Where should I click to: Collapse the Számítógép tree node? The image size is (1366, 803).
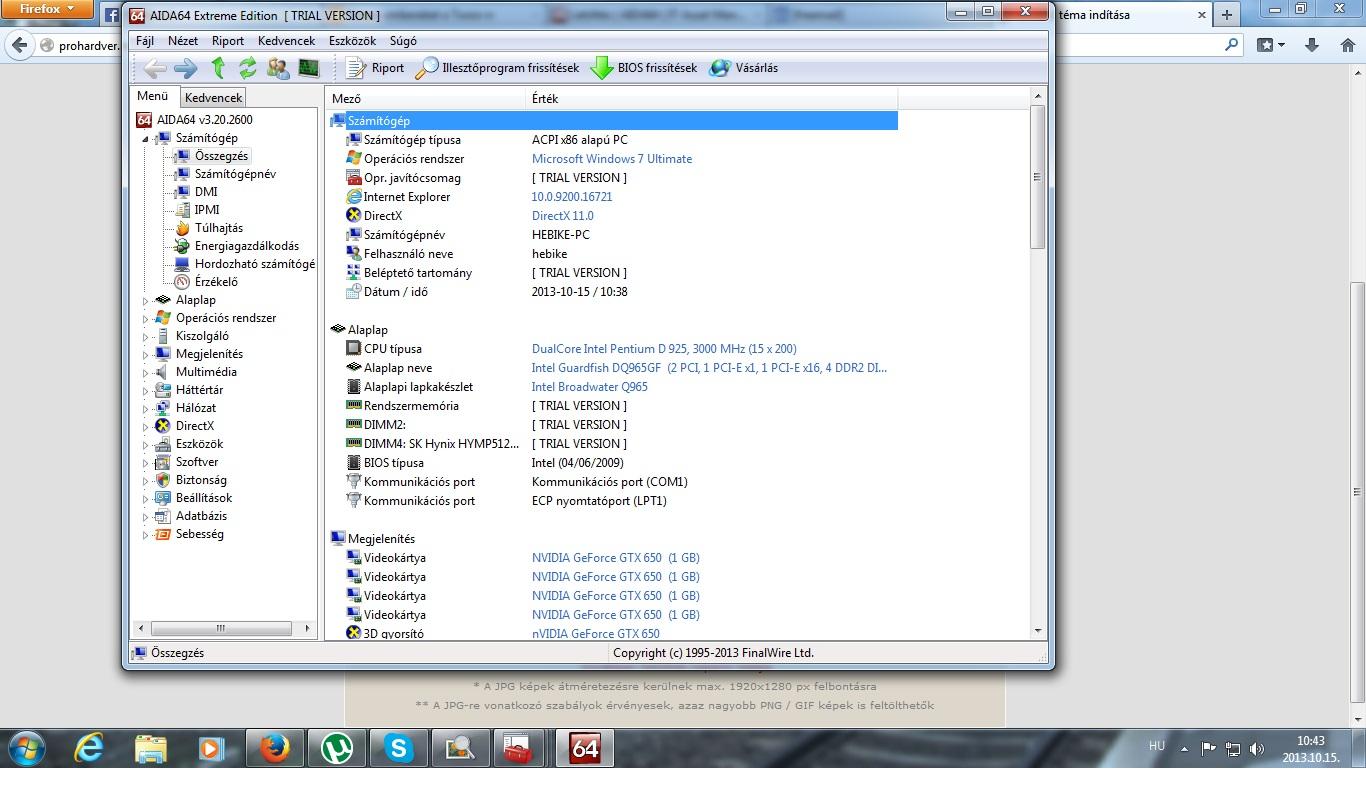pos(145,139)
